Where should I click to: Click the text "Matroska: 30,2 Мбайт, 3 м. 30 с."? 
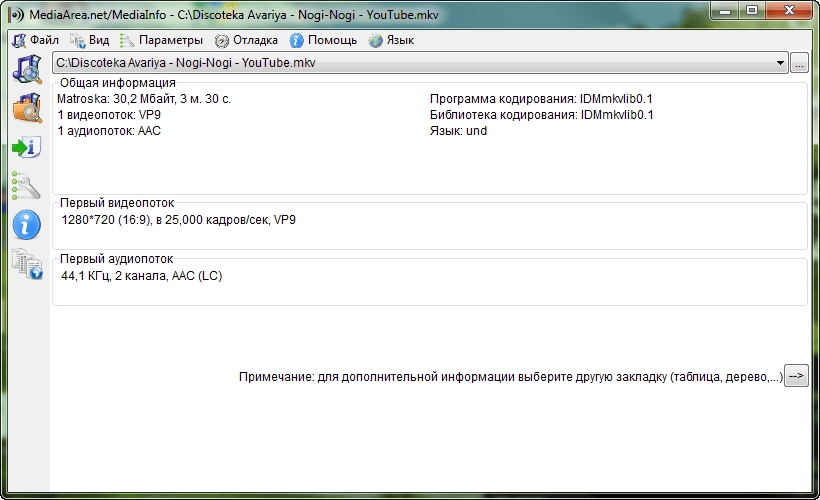click(x=144, y=99)
